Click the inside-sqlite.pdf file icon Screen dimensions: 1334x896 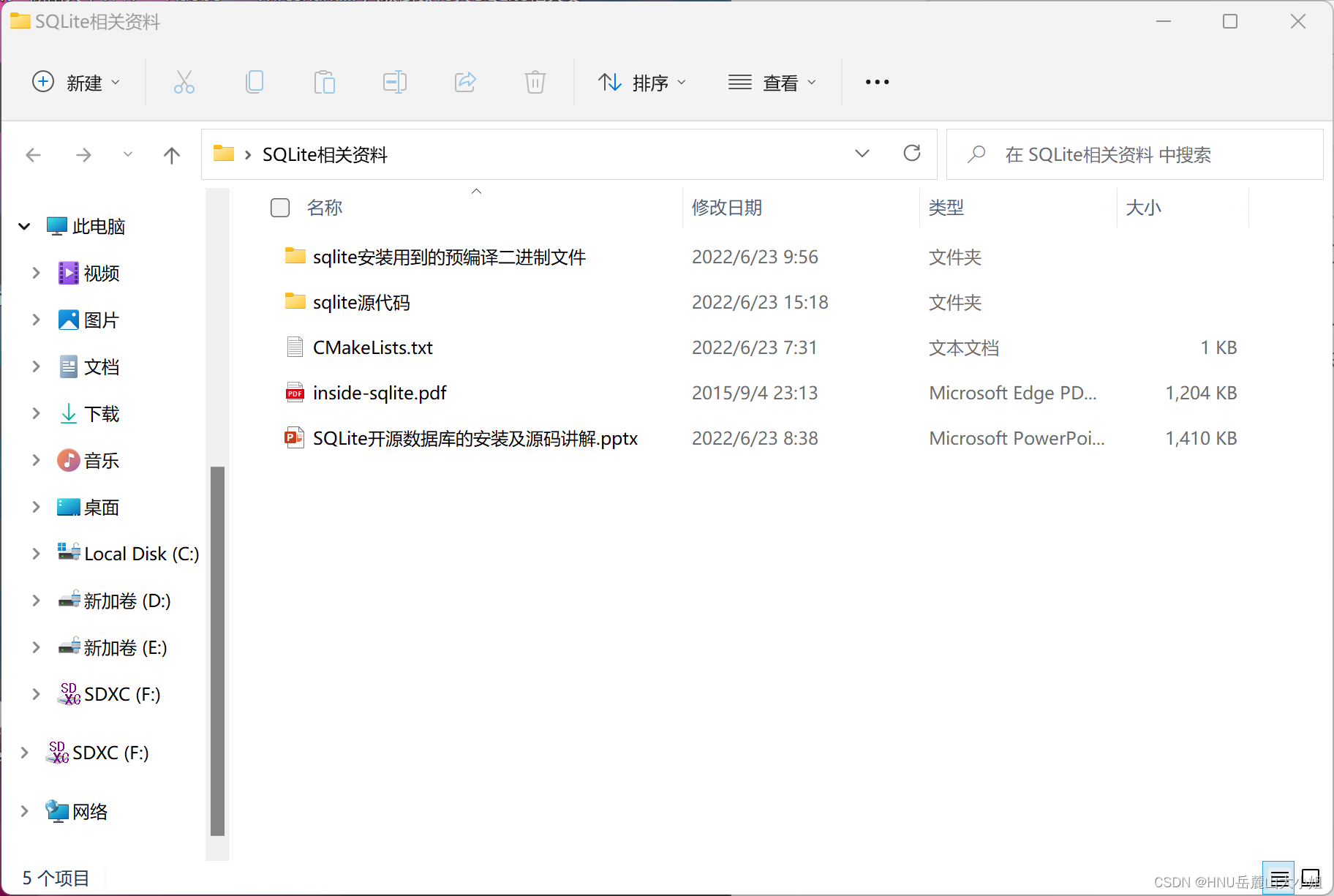click(295, 393)
